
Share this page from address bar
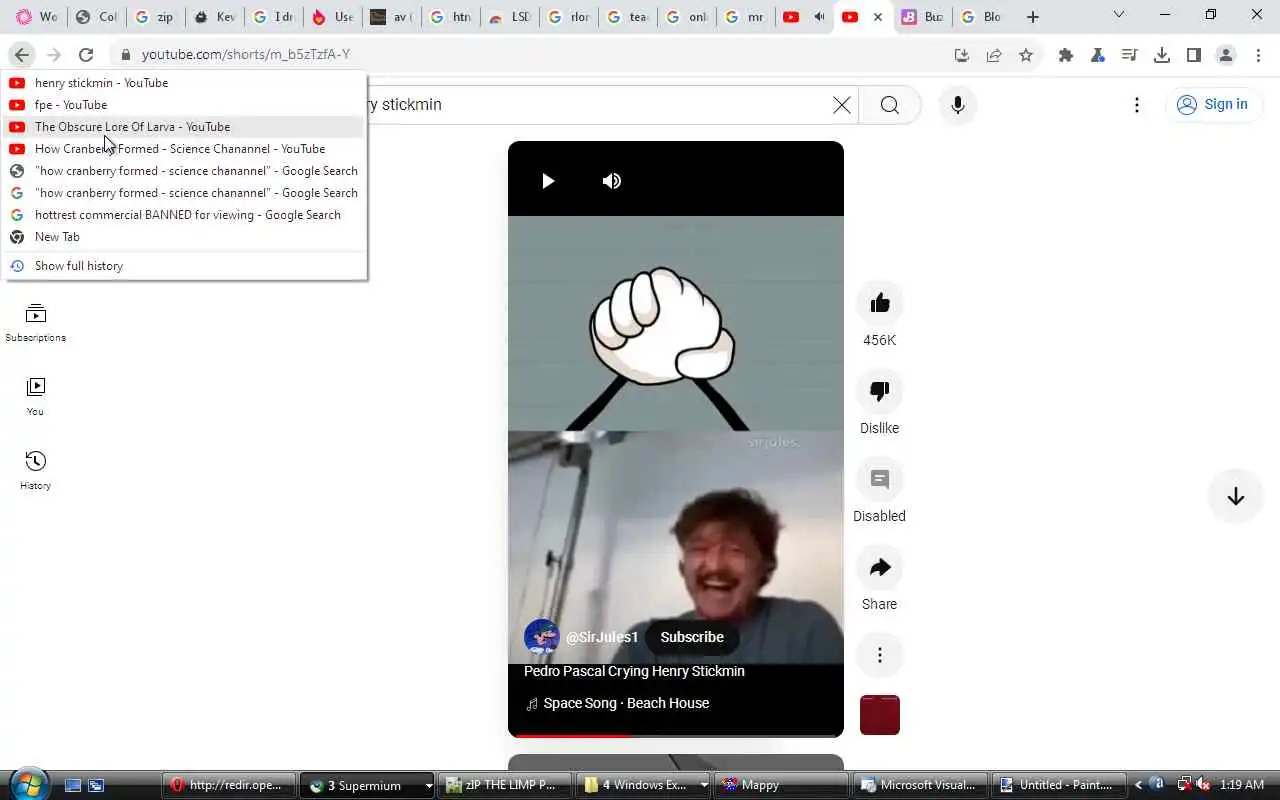(994, 55)
